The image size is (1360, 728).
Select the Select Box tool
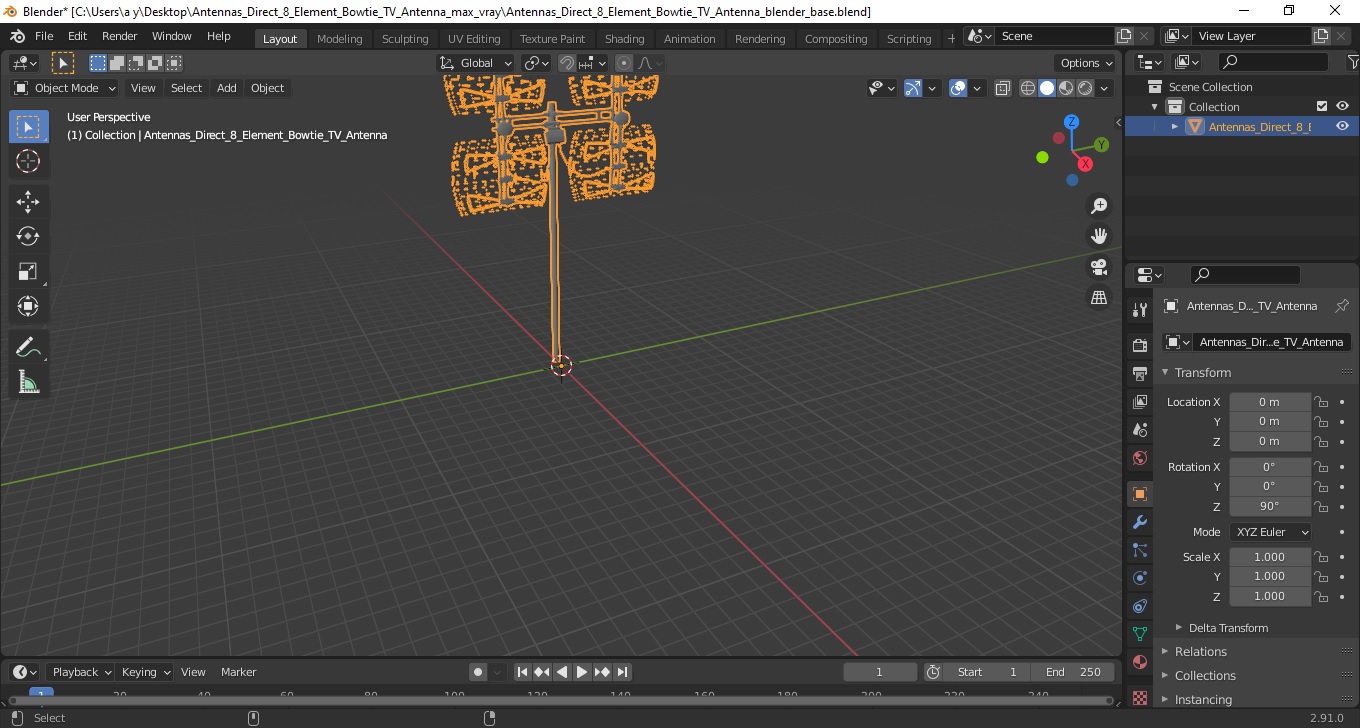tap(28, 126)
